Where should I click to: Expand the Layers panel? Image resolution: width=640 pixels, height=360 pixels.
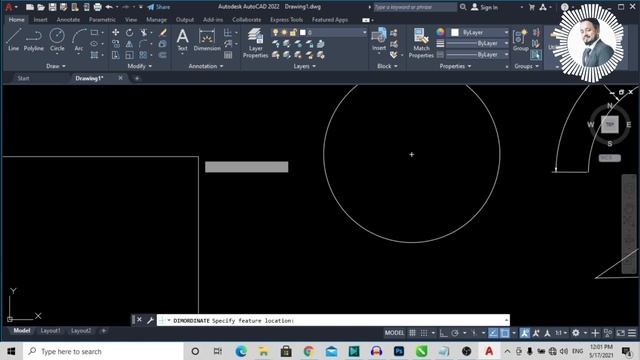click(304, 66)
